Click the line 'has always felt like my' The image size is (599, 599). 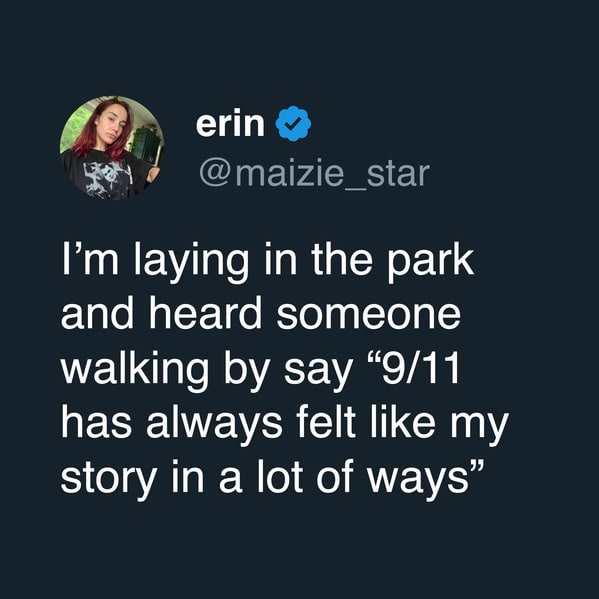coord(285,425)
